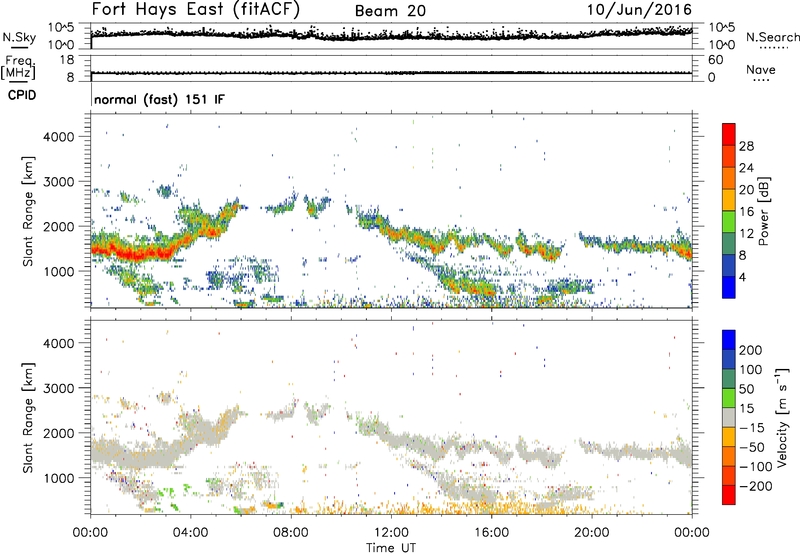Screen dimensions: 800x554
Task: Click the 'N.Search' legend label
Action: point(772,37)
